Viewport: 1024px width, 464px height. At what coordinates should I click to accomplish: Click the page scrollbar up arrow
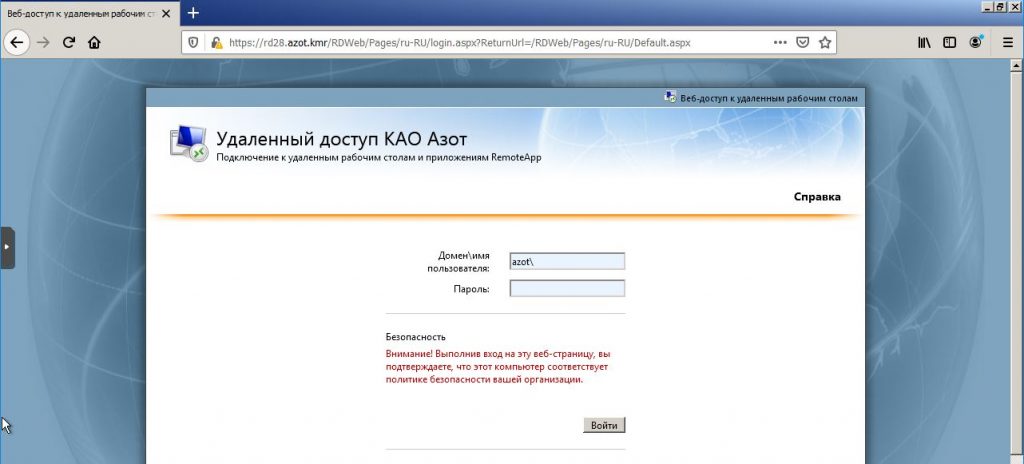[1016, 65]
